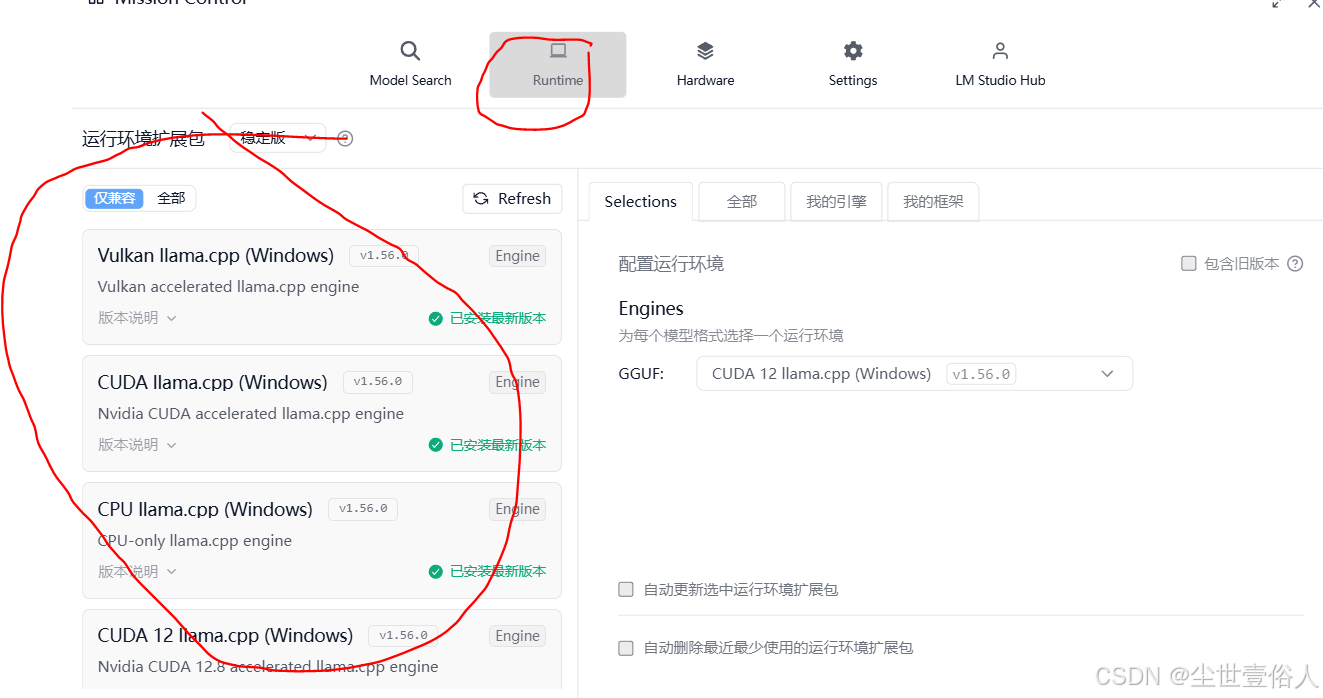Click CUDA llama.cpp (Windows) title

(212, 382)
